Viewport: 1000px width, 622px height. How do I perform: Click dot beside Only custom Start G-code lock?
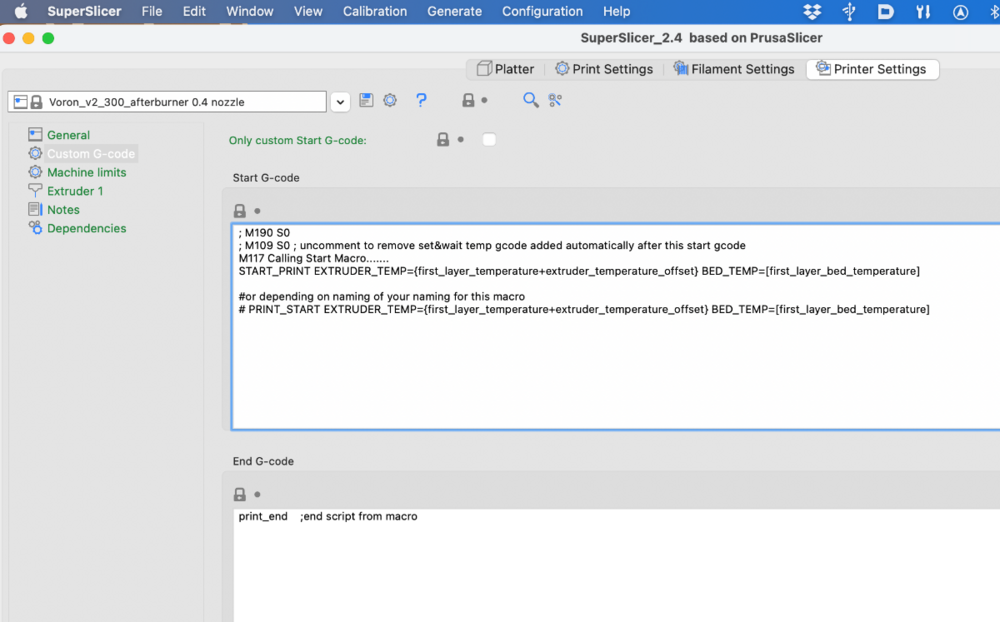460,140
